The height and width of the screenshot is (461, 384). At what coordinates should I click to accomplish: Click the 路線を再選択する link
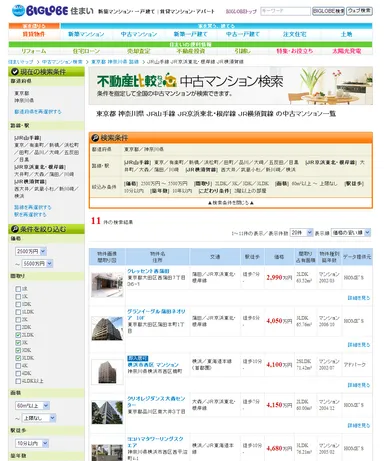point(33,207)
